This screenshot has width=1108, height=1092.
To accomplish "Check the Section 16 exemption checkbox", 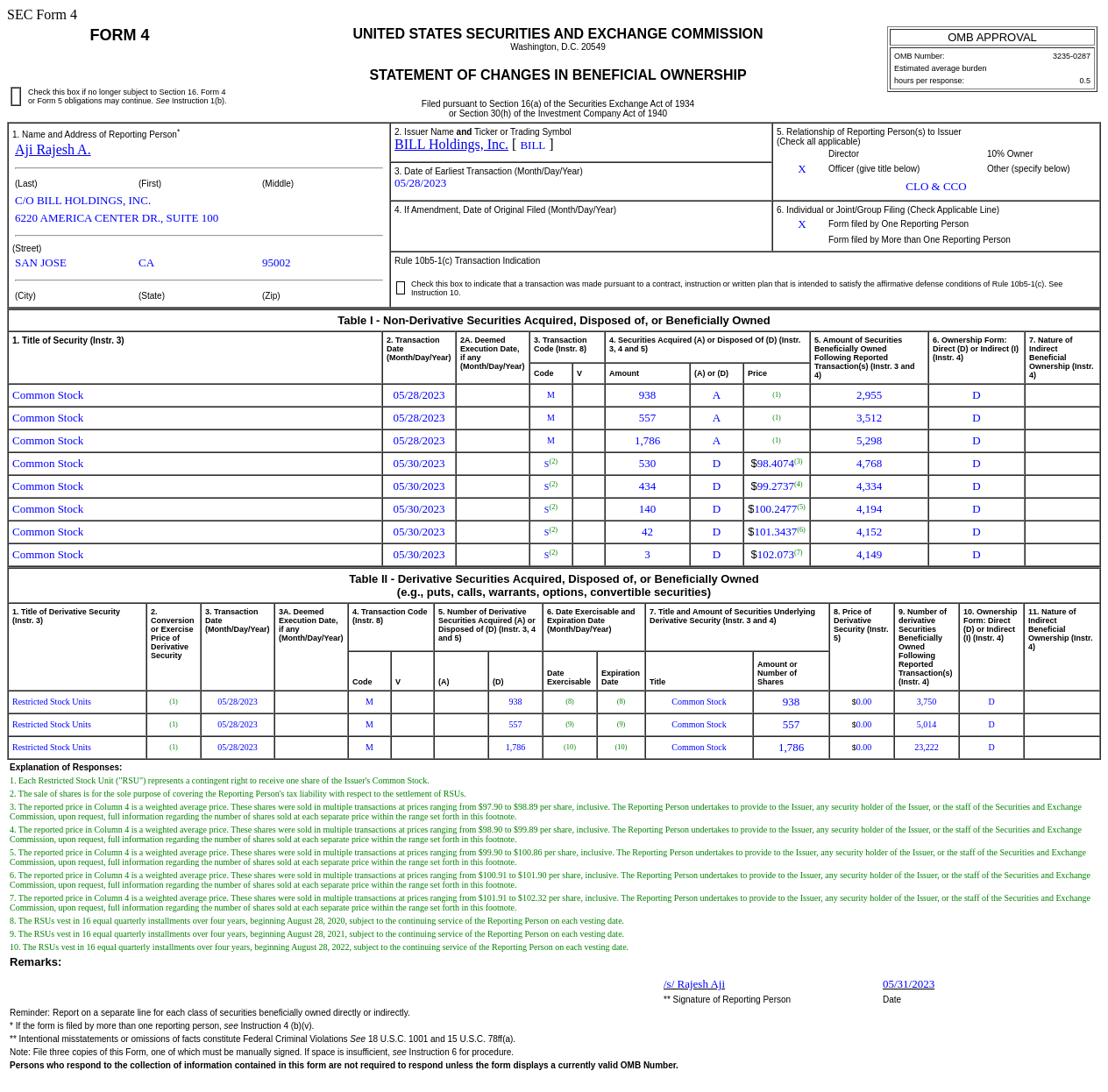I will pos(15,96).
